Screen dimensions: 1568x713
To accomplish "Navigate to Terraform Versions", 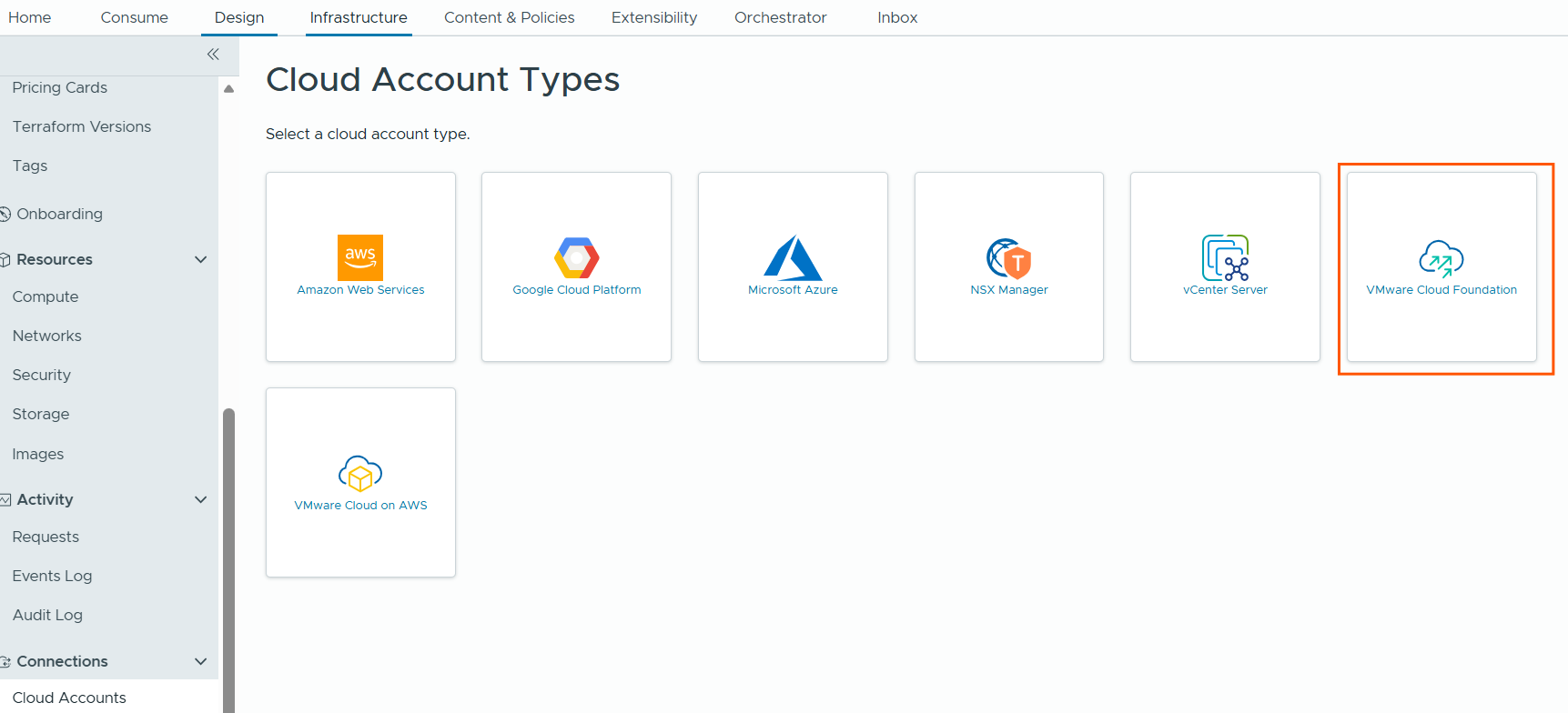I will coord(82,126).
